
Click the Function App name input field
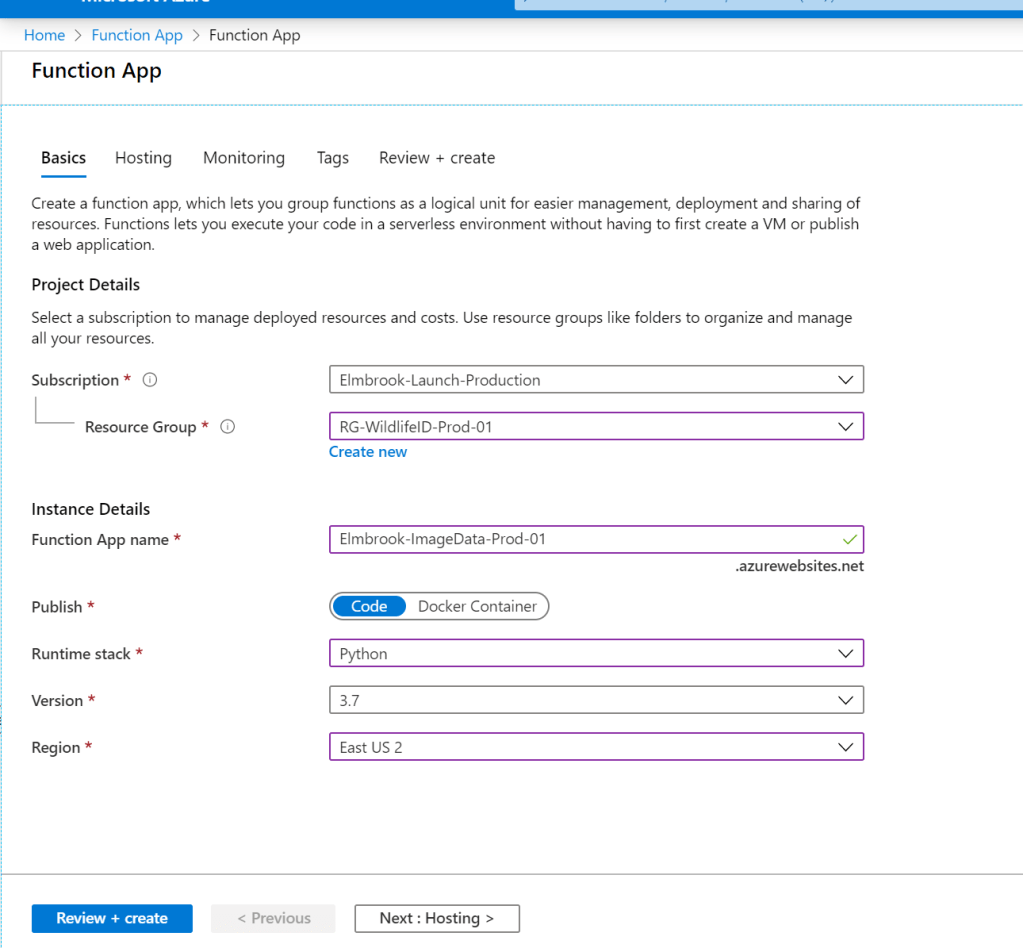(580, 540)
